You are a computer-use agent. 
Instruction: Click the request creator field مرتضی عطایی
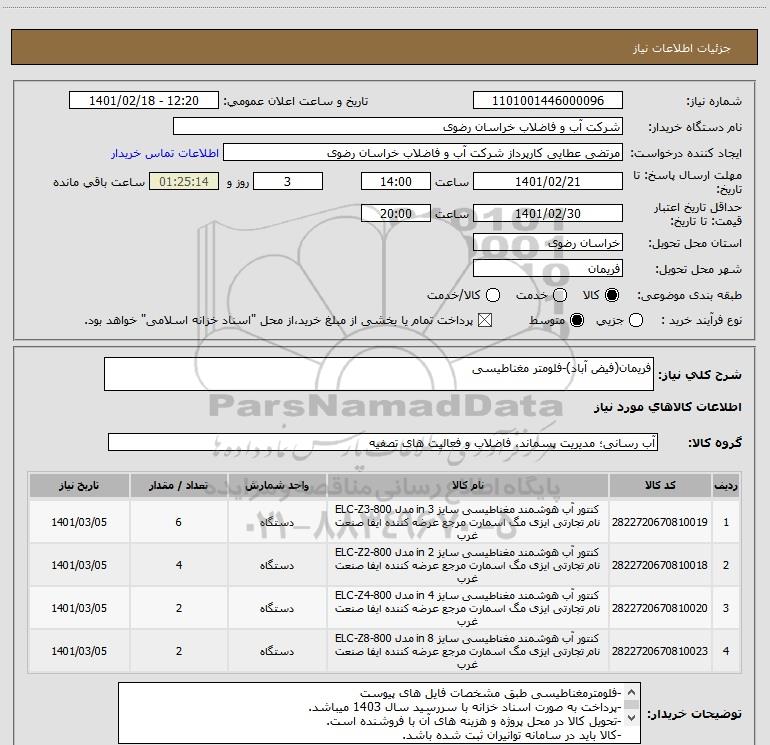pos(423,153)
